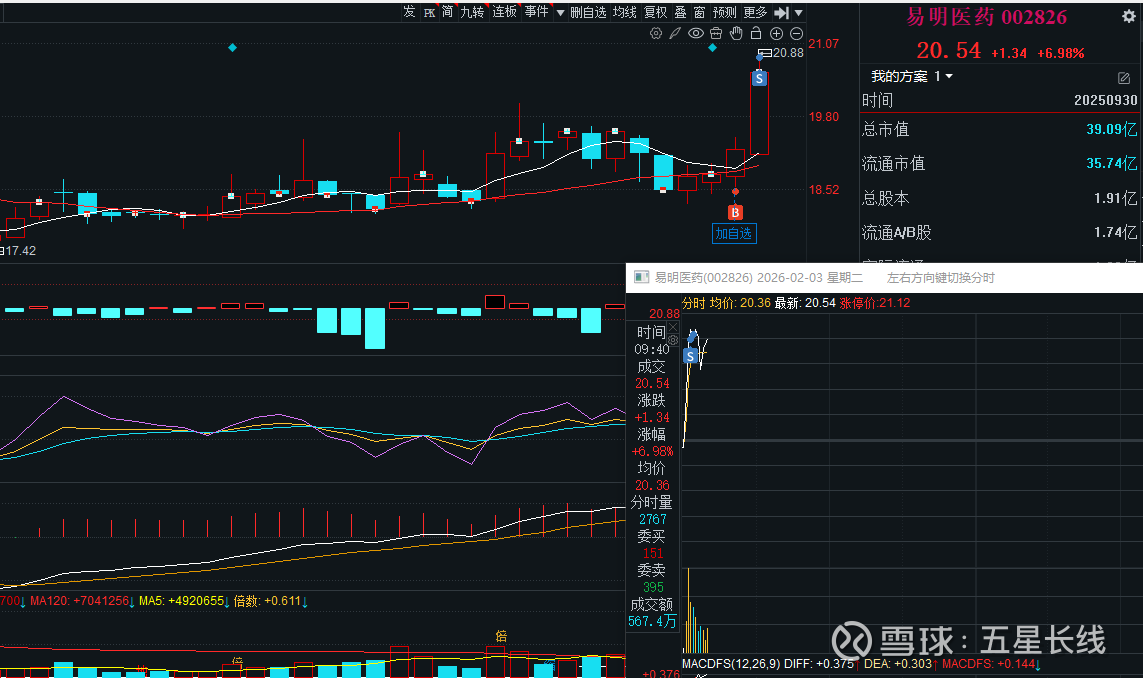This screenshot has width=1143, height=678.
Task: Zoom out with the minus circle icon
Action: pos(797,34)
